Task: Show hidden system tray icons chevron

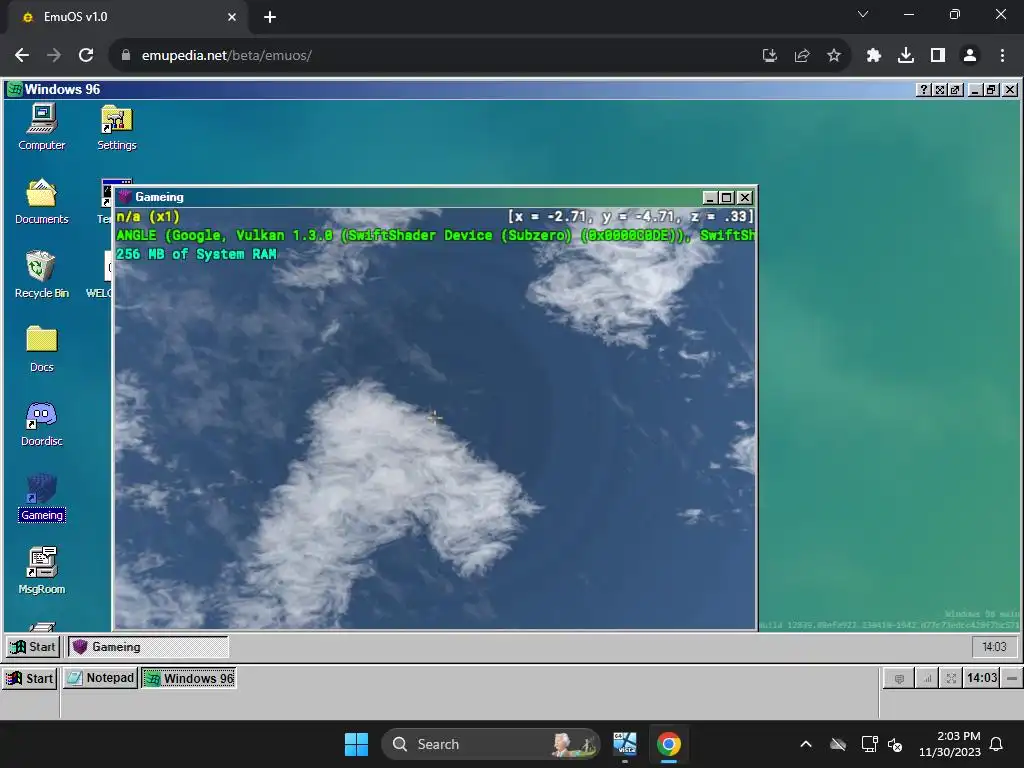Action: coord(806,744)
